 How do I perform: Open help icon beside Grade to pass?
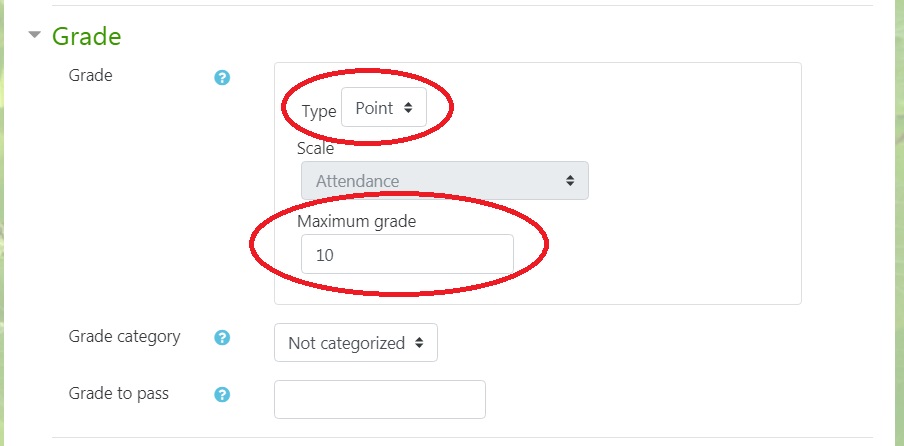pos(222,395)
